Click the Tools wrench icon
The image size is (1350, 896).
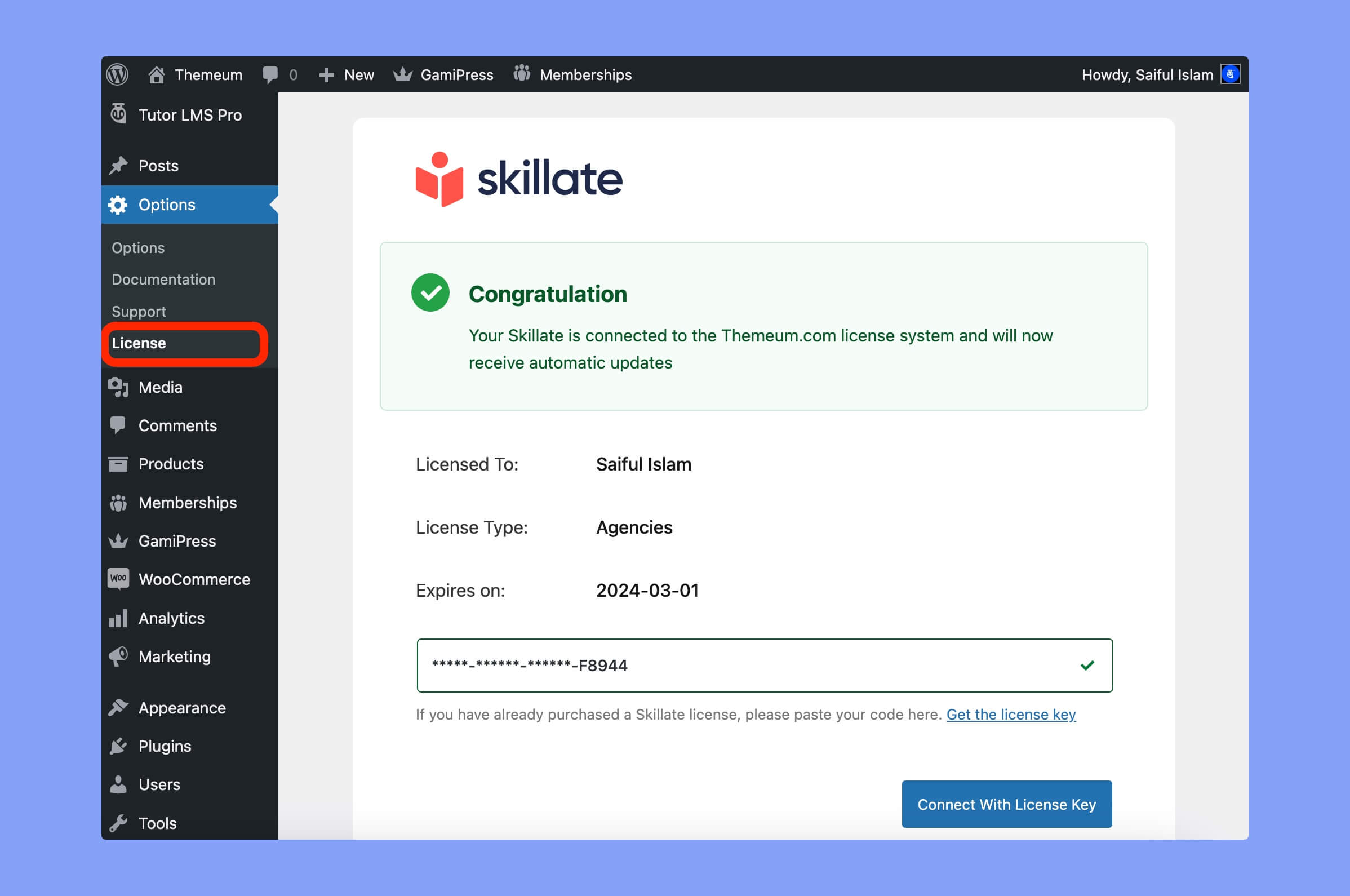pyautogui.click(x=118, y=823)
